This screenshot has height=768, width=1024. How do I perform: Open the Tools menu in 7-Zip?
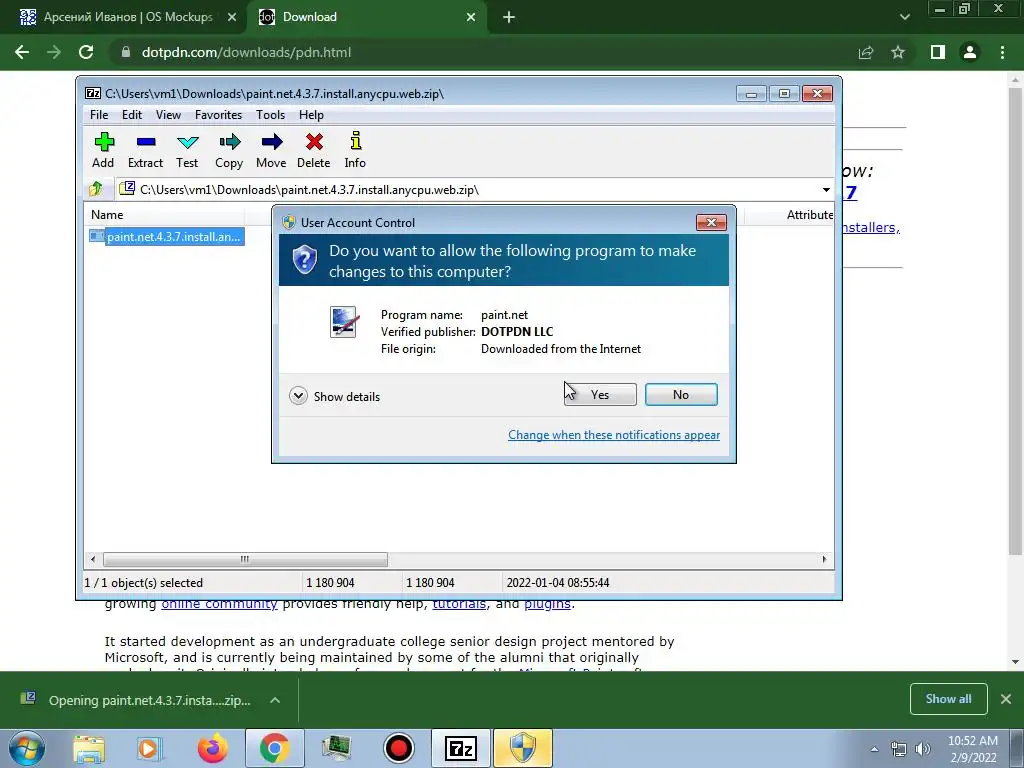pyautogui.click(x=270, y=115)
